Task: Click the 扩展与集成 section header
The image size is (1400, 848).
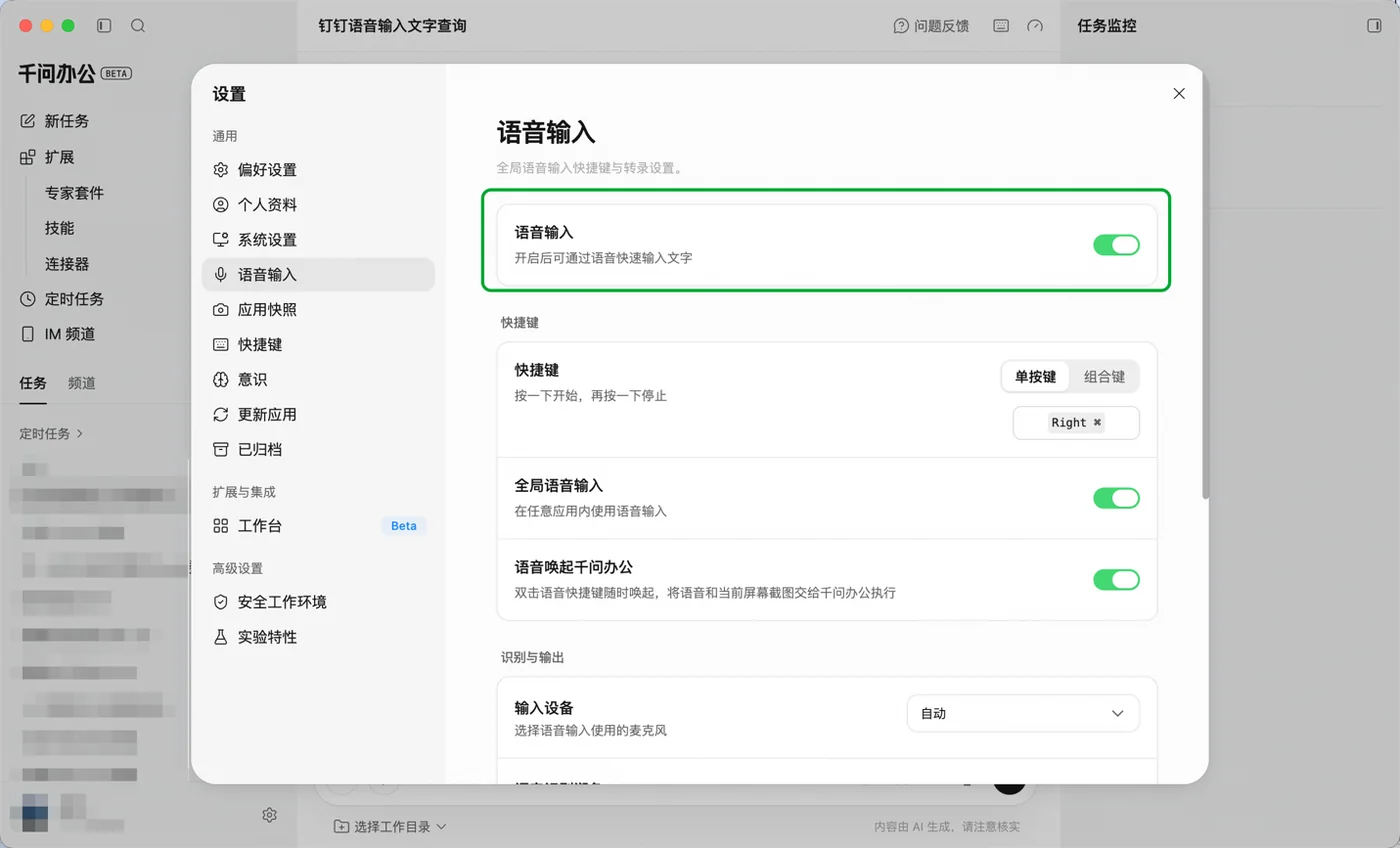Action: pos(244,492)
